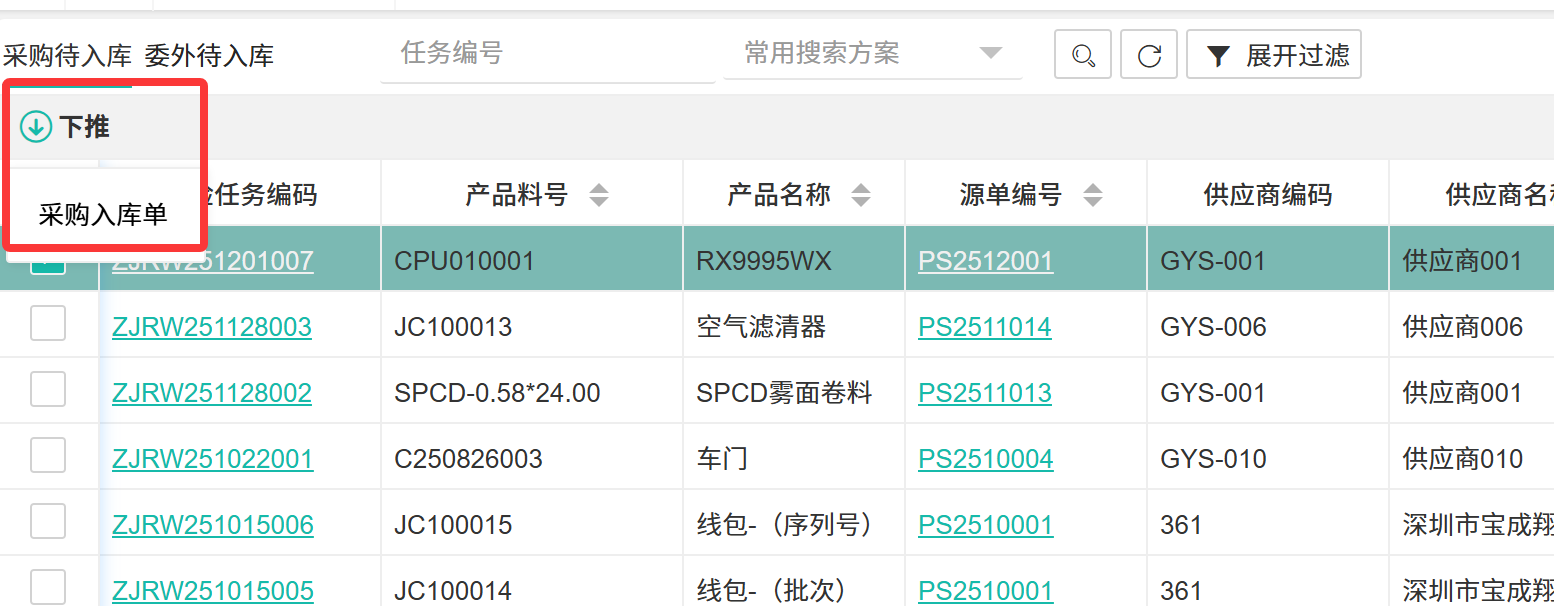Sort by 产品名称 column sort arrows
The width and height of the screenshot is (1554, 606).
(x=860, y=195)
